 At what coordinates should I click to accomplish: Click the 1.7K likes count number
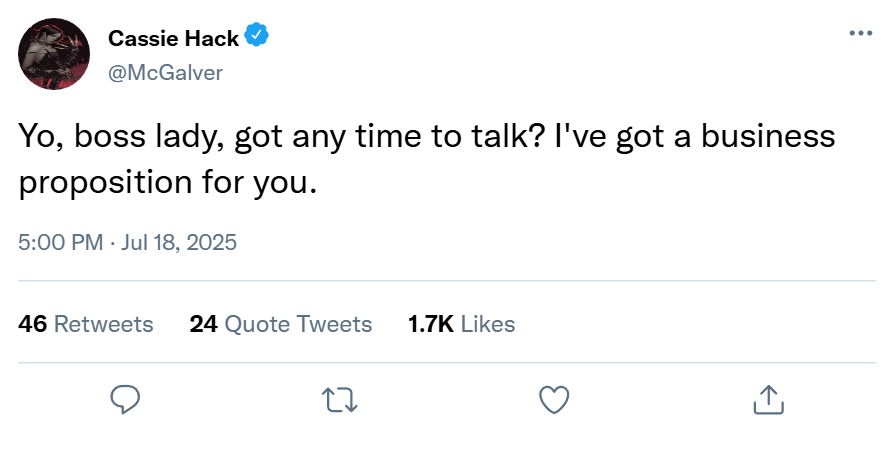[431, 324]
